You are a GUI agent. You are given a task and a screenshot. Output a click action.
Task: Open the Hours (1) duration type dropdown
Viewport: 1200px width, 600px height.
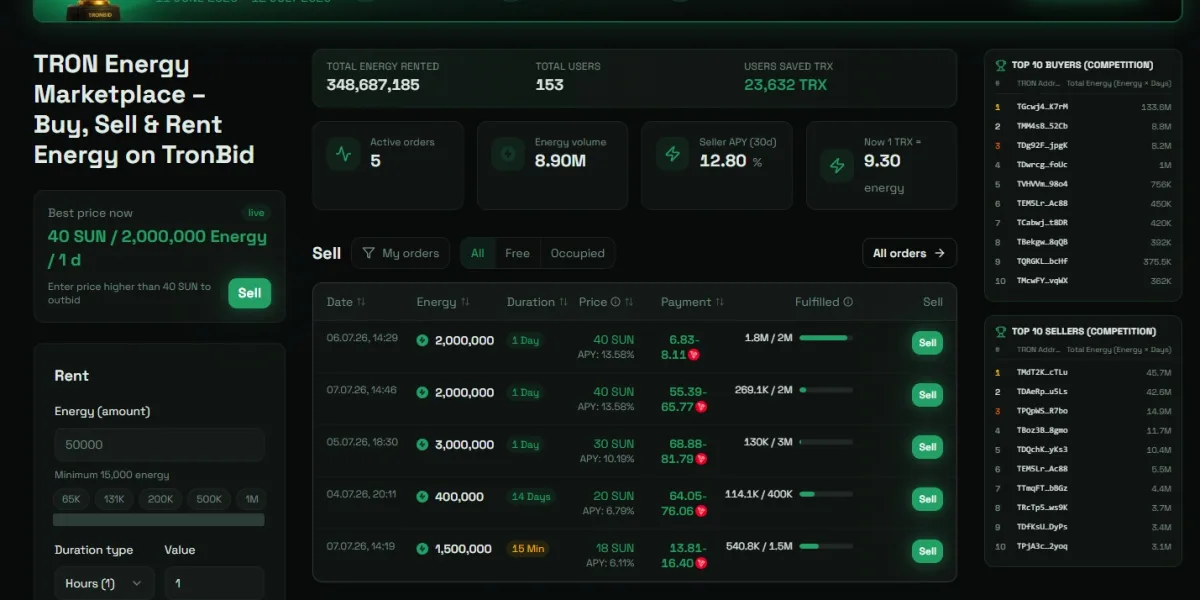(x=103, y=583)
